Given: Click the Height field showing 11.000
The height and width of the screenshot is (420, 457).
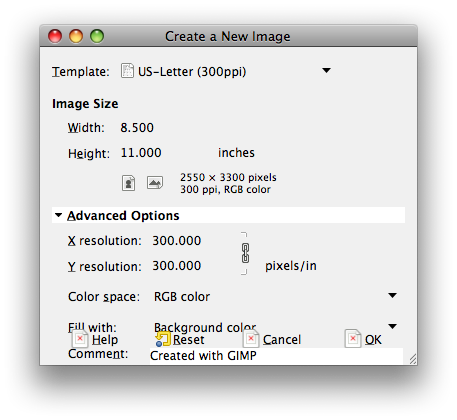Looking at the screenshot, I should pyautogui.click(x=141, y=153).
